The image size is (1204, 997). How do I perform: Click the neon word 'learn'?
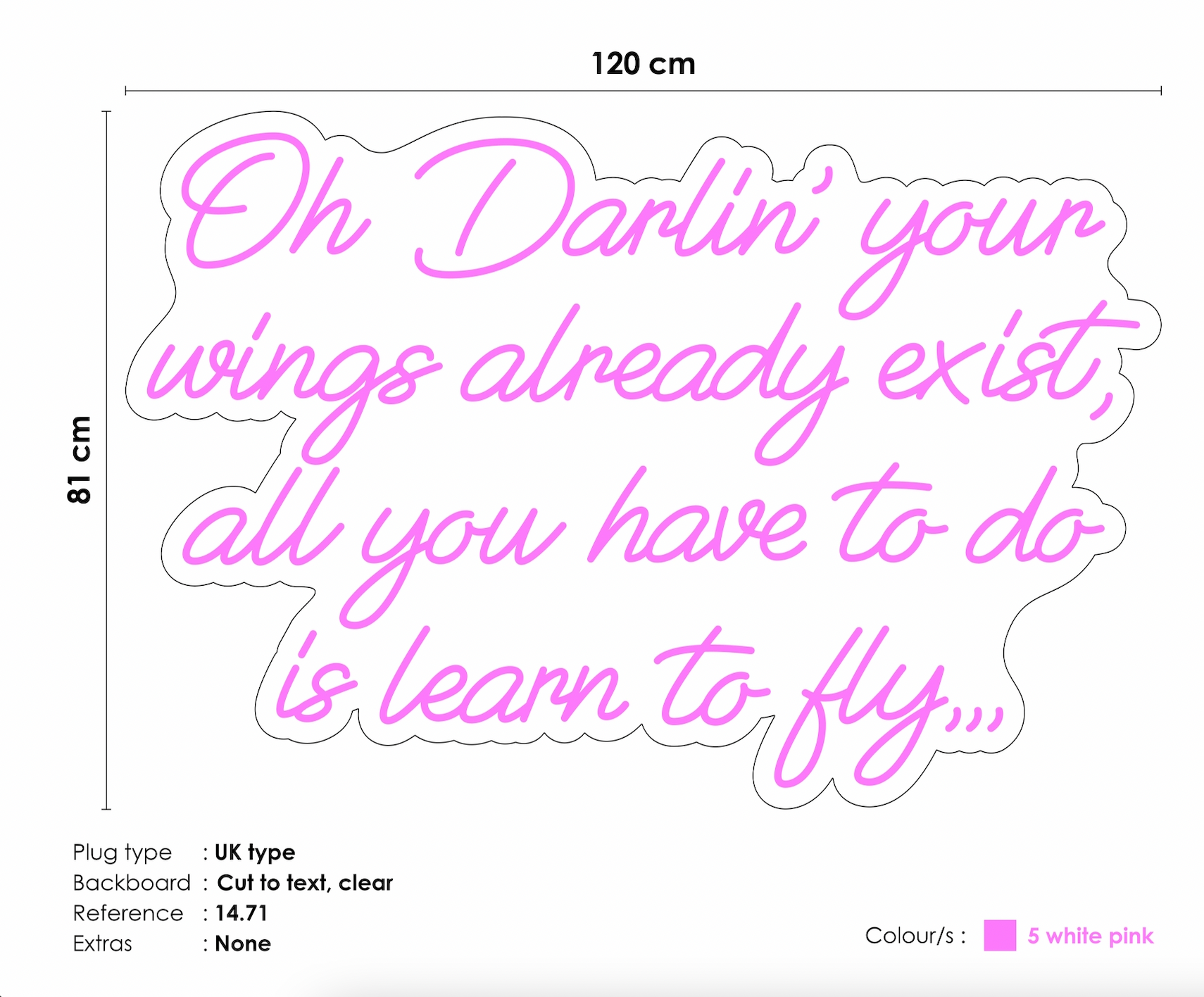pyautogui.click(x=503, y=677)
